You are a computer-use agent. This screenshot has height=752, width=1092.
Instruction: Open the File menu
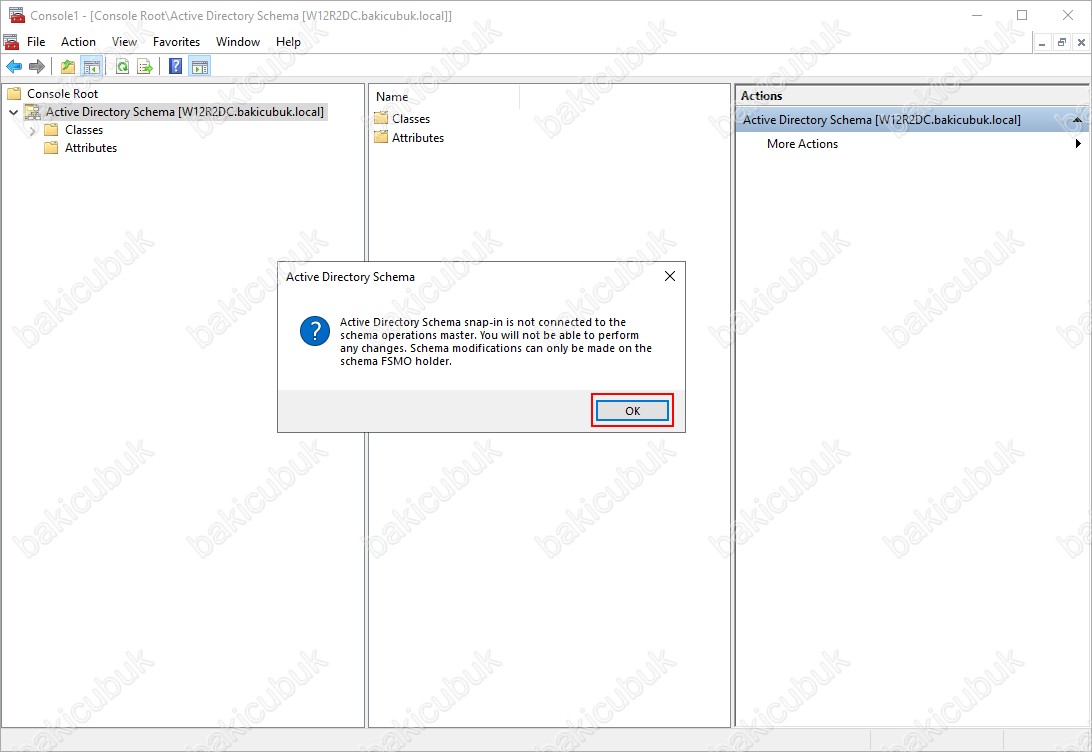point(36,42)
